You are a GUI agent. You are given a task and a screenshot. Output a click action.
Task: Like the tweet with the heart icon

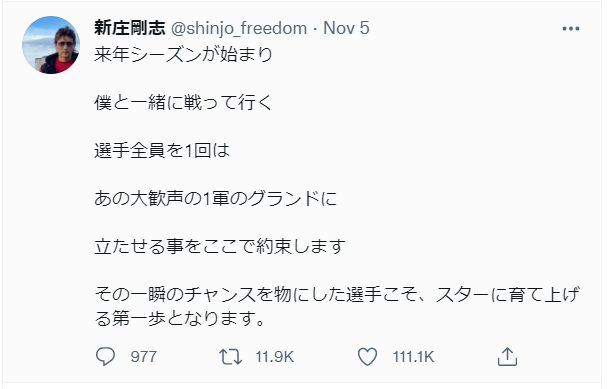click(367, 356)
